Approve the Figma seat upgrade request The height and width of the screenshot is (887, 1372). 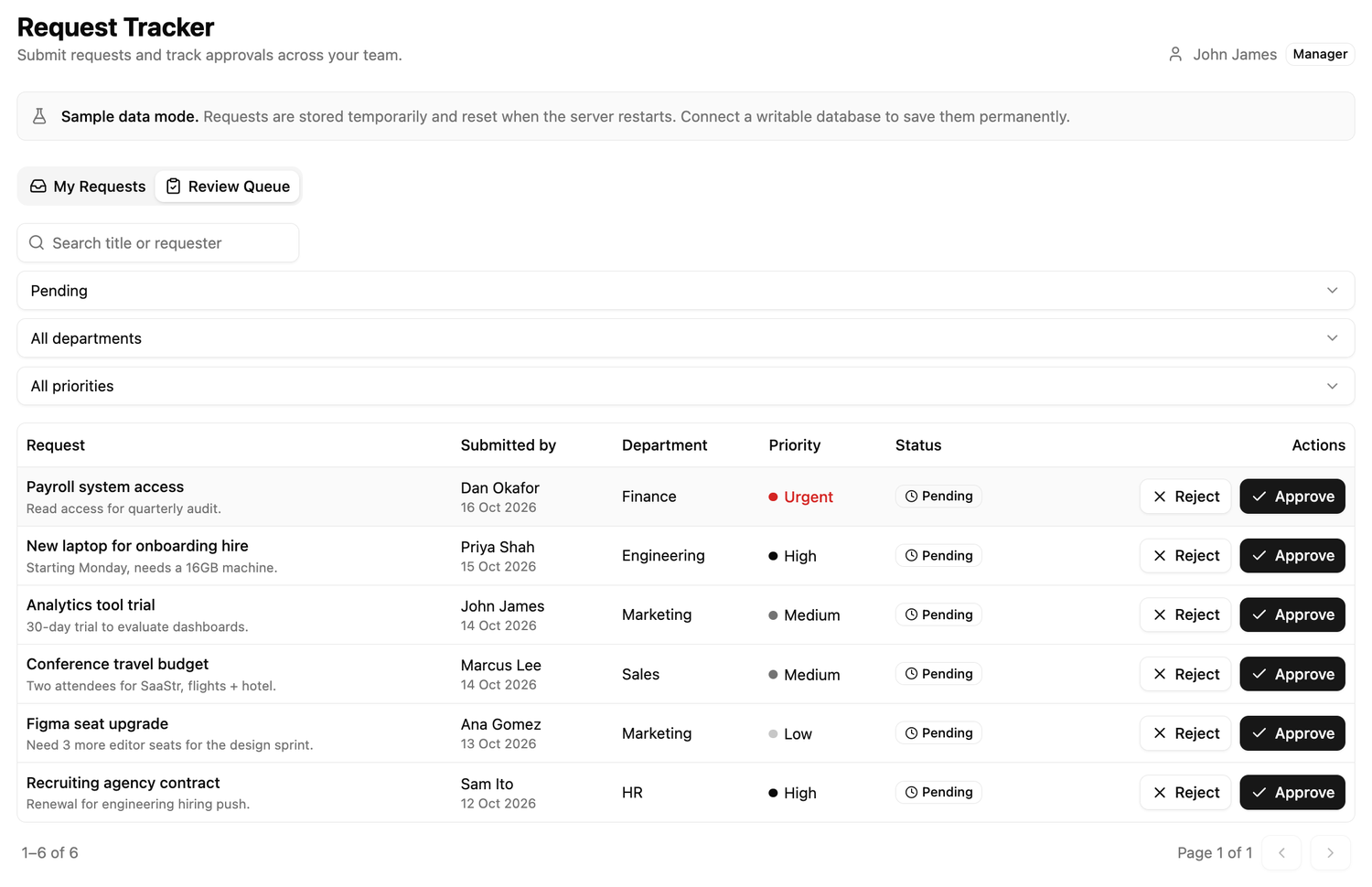click(x=1292, y=733)
